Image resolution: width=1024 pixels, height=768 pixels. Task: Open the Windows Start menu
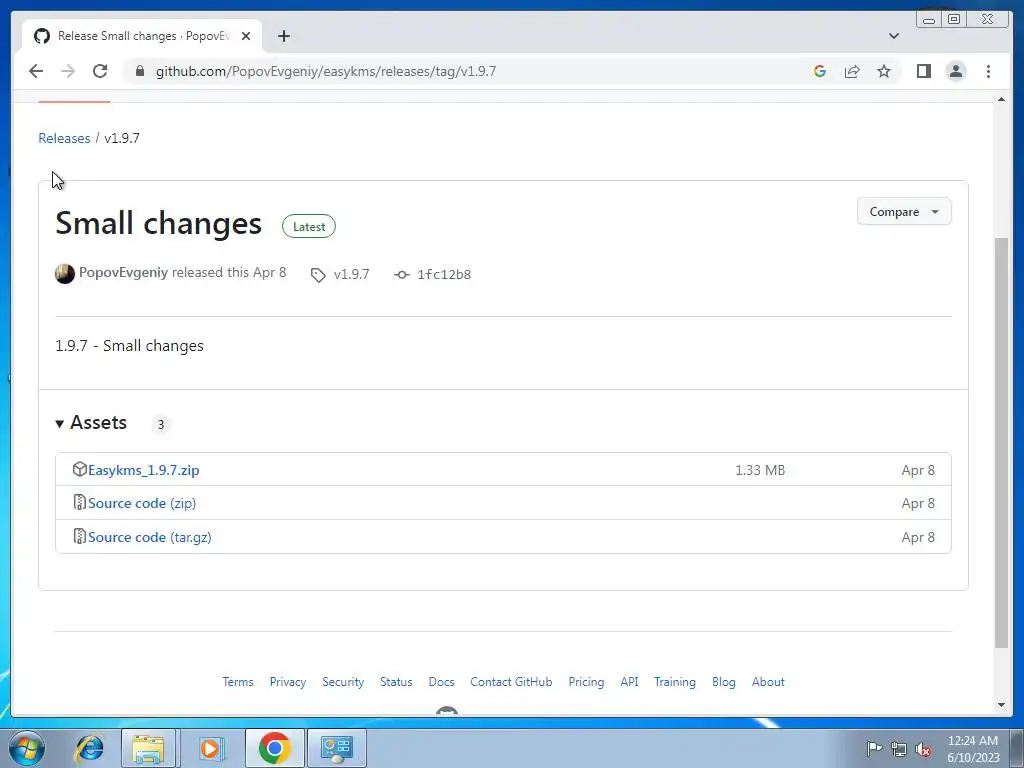pos(27,748)
